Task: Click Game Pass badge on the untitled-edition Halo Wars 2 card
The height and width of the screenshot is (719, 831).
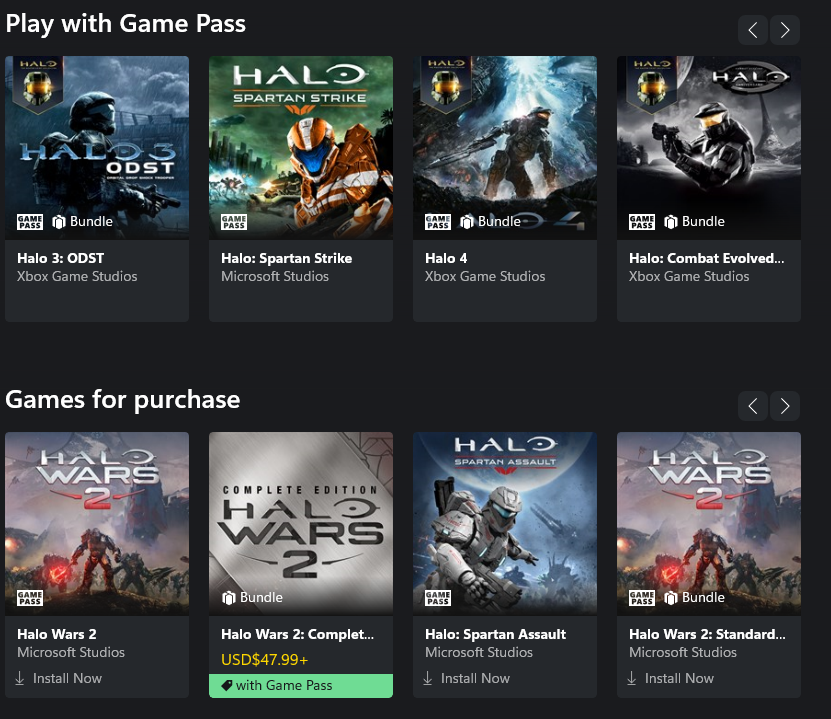Action: click(x=30, y=598)
